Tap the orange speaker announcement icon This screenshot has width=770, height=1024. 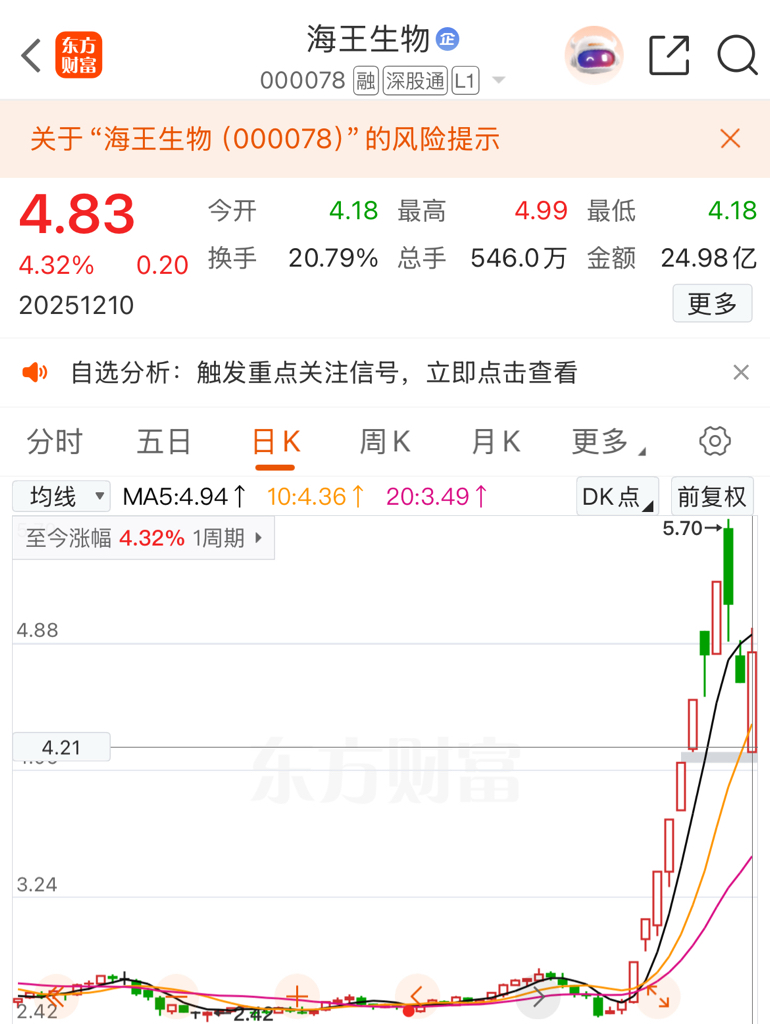point(35,372)
